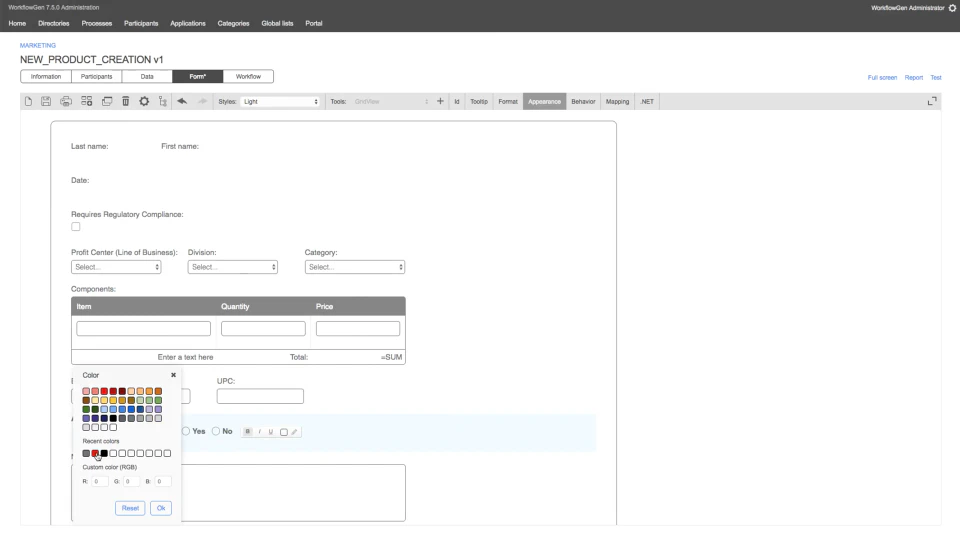Click the border square icon in inline toolbar

[x=283, y=432]
